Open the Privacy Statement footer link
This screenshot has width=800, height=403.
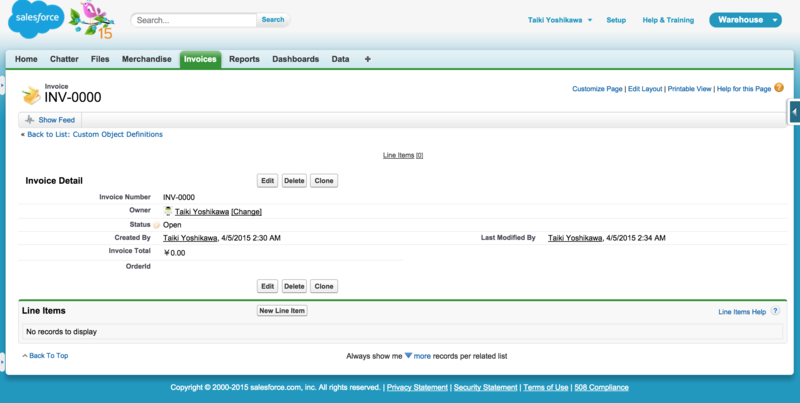click(x=417, y=387)
